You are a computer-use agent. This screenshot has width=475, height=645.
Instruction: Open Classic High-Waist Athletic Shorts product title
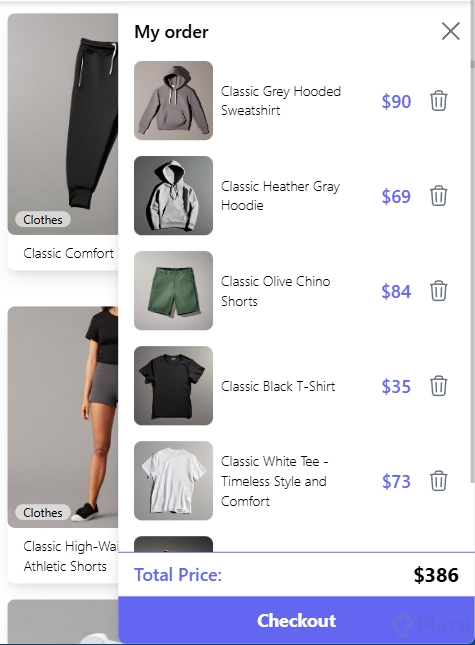tap(70, 556)
